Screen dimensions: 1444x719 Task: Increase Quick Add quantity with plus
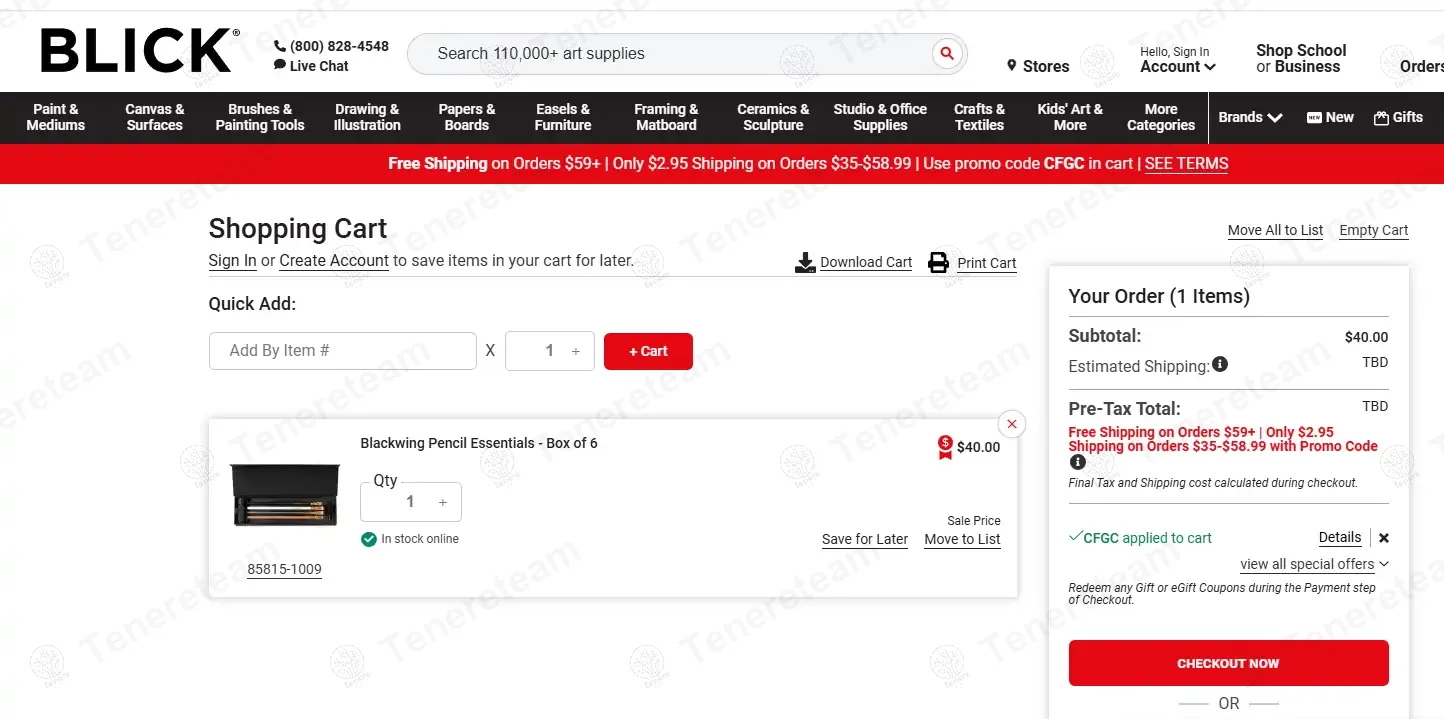point(576,351)
